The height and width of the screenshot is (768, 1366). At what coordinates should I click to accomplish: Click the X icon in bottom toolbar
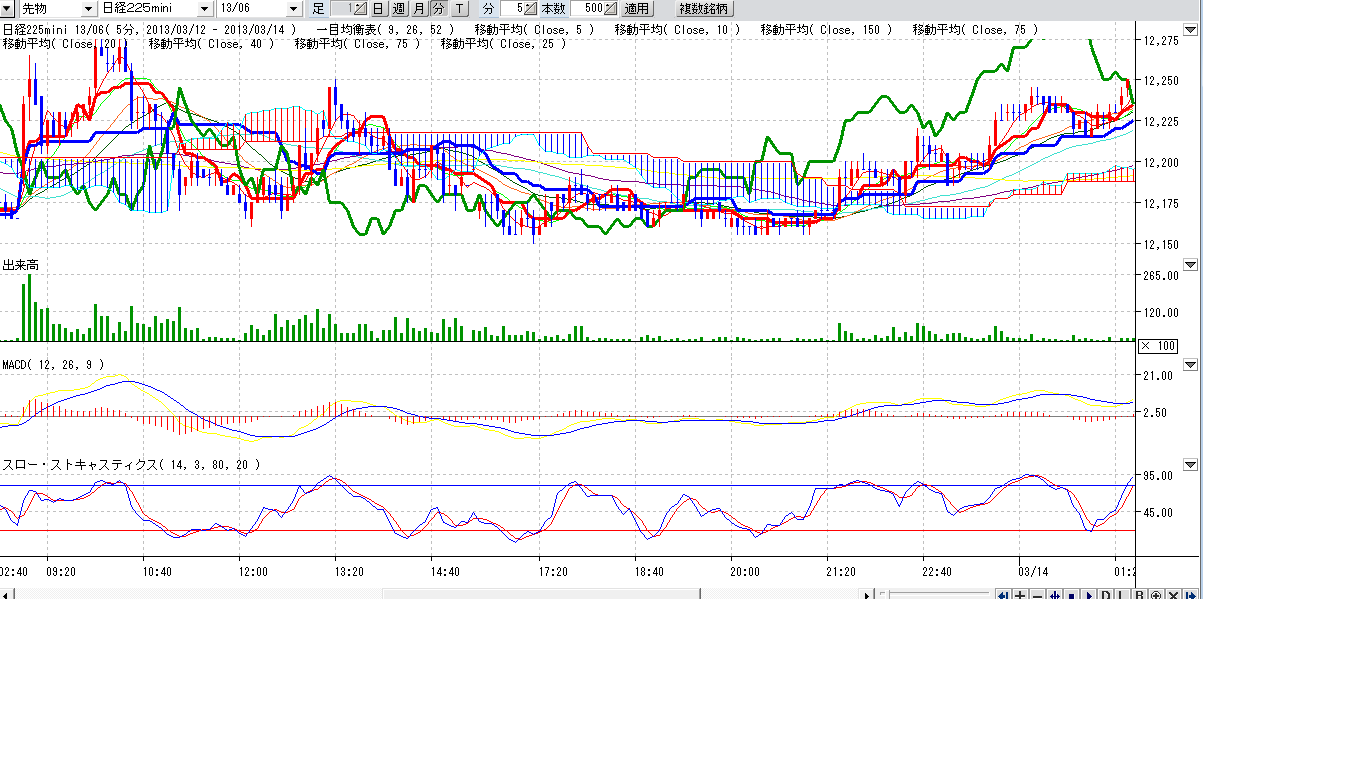click(1174, 596)
